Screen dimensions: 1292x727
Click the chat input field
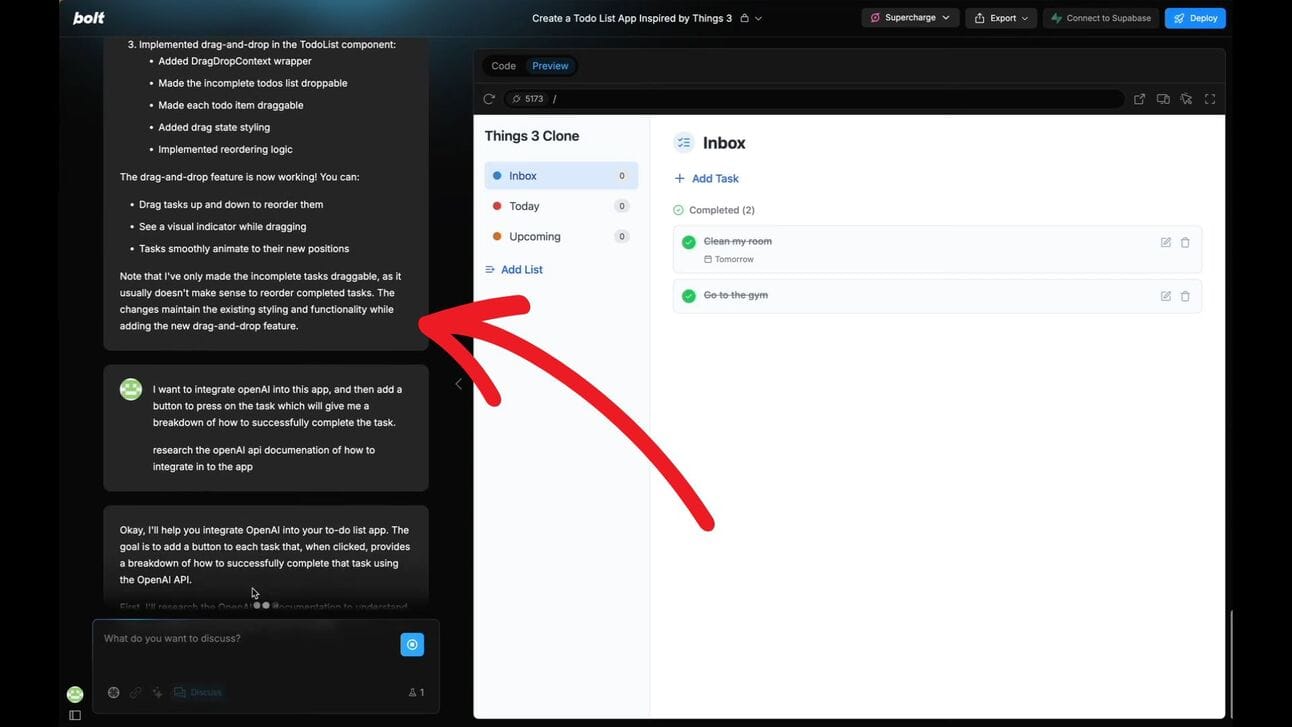click(246, 639)
